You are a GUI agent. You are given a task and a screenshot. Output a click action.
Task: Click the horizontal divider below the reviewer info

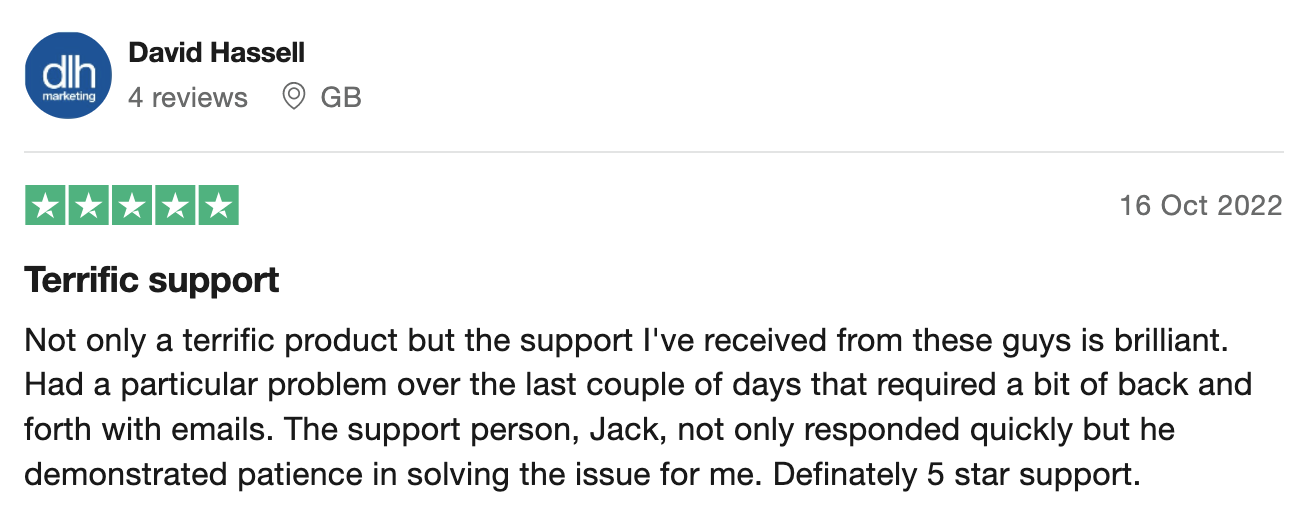pos(654,153)
